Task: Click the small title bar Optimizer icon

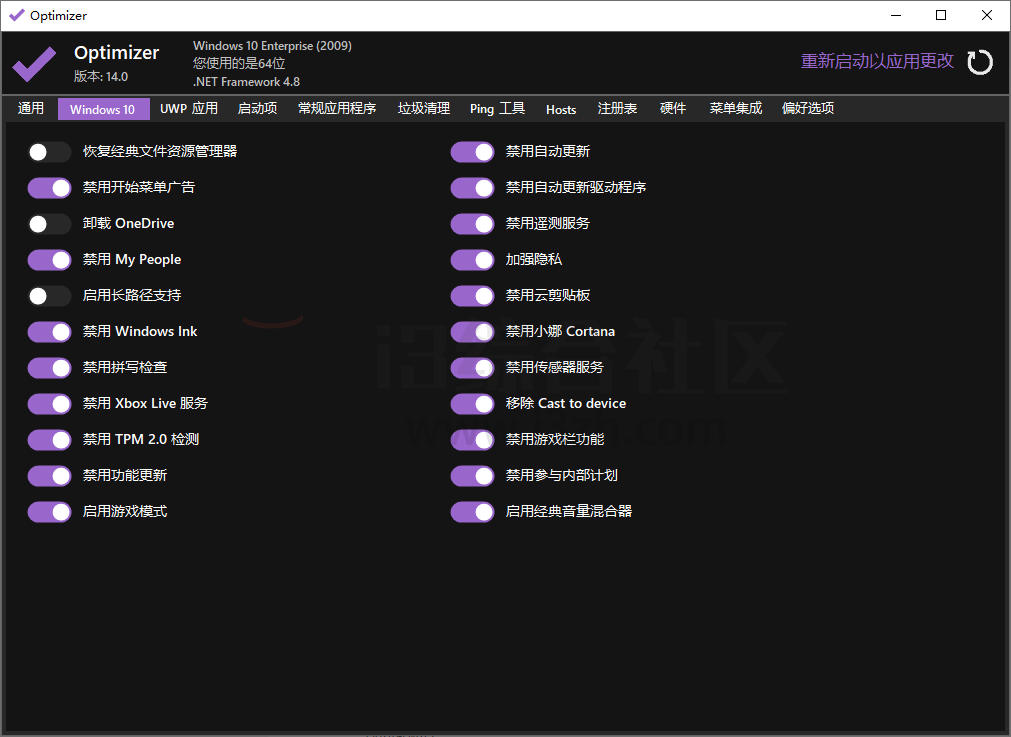Action: coord(17,15)
